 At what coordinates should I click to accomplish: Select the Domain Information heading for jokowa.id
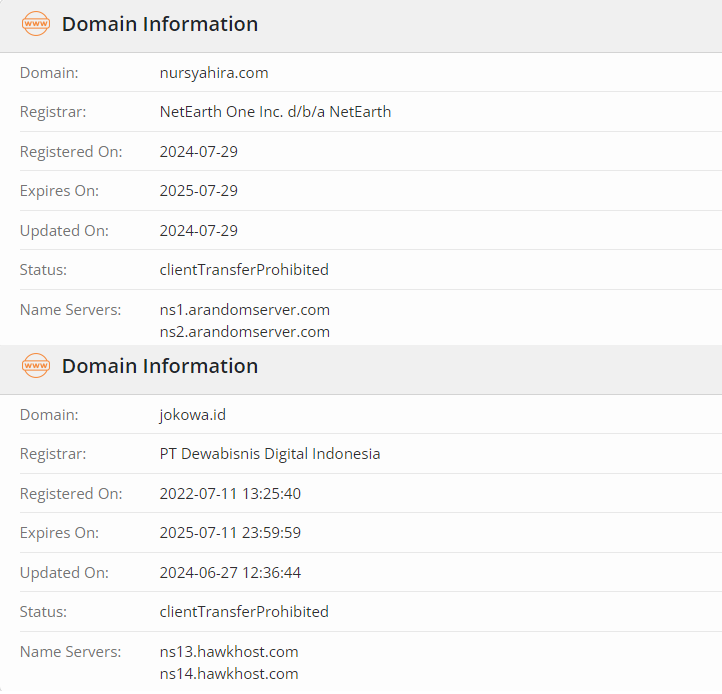pyautogui.click(x=160, y=366)
